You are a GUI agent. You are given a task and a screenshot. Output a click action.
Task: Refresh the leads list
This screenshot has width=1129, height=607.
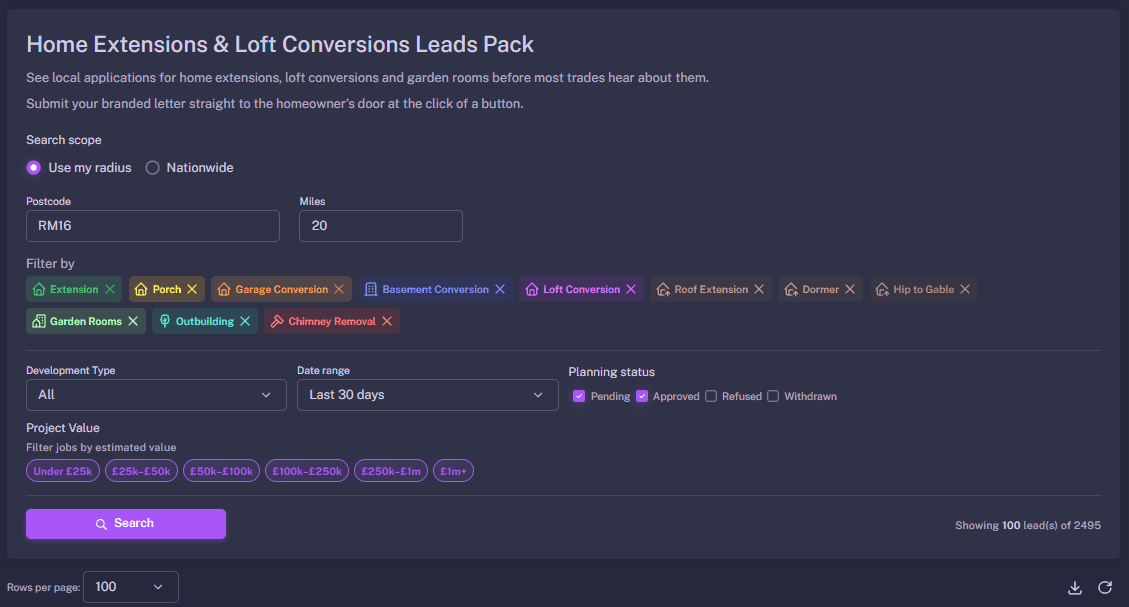tap(1105, 587)
